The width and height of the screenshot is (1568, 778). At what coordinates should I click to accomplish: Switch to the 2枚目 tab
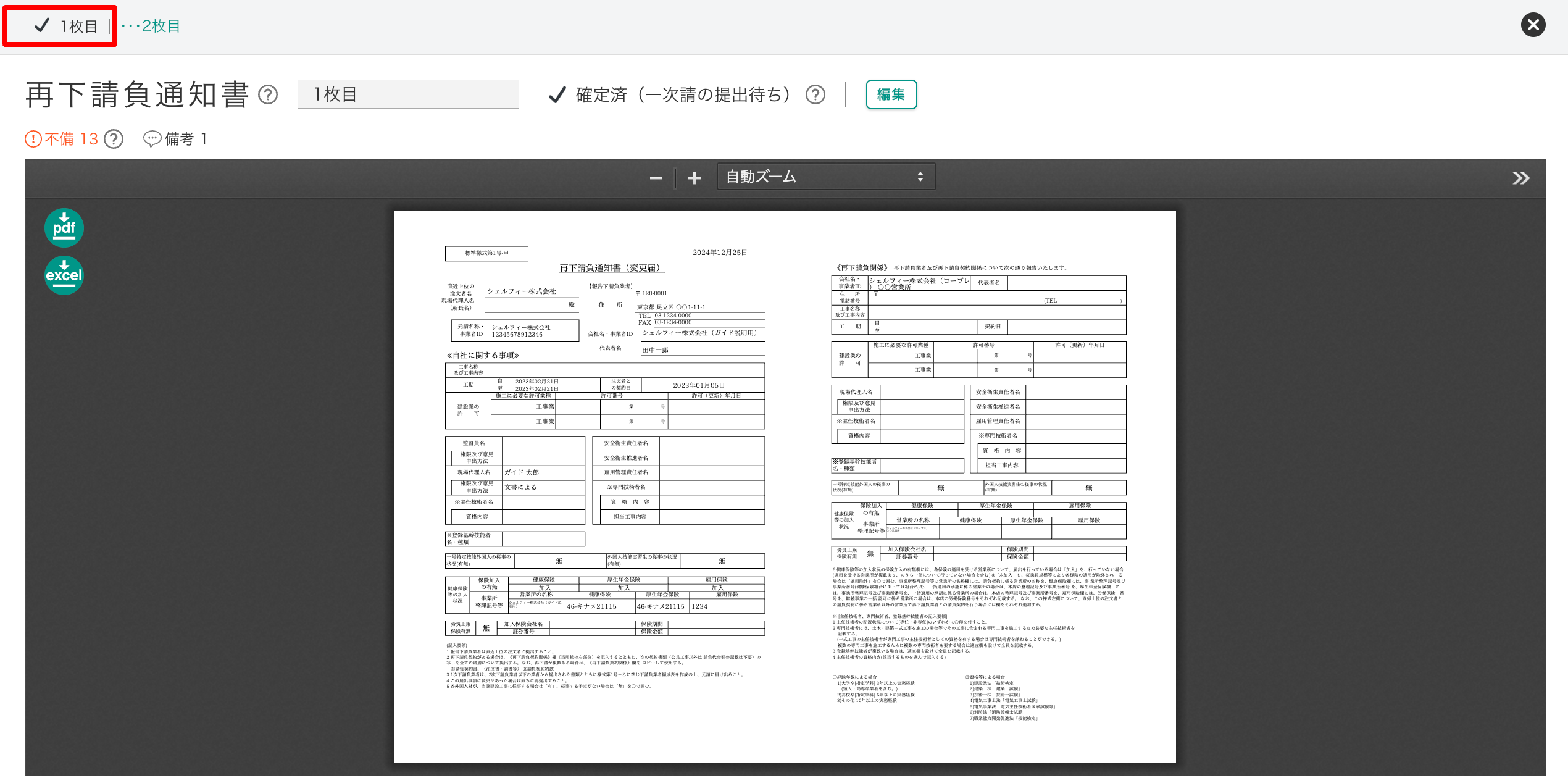[151, 26]
